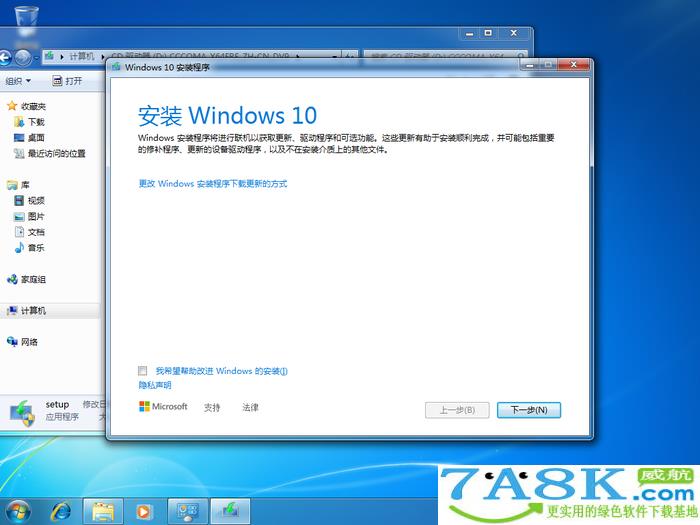Select 计算机 computer in Explorer sidebar
Screen dimensions: 700x525
tap(26, 311)
